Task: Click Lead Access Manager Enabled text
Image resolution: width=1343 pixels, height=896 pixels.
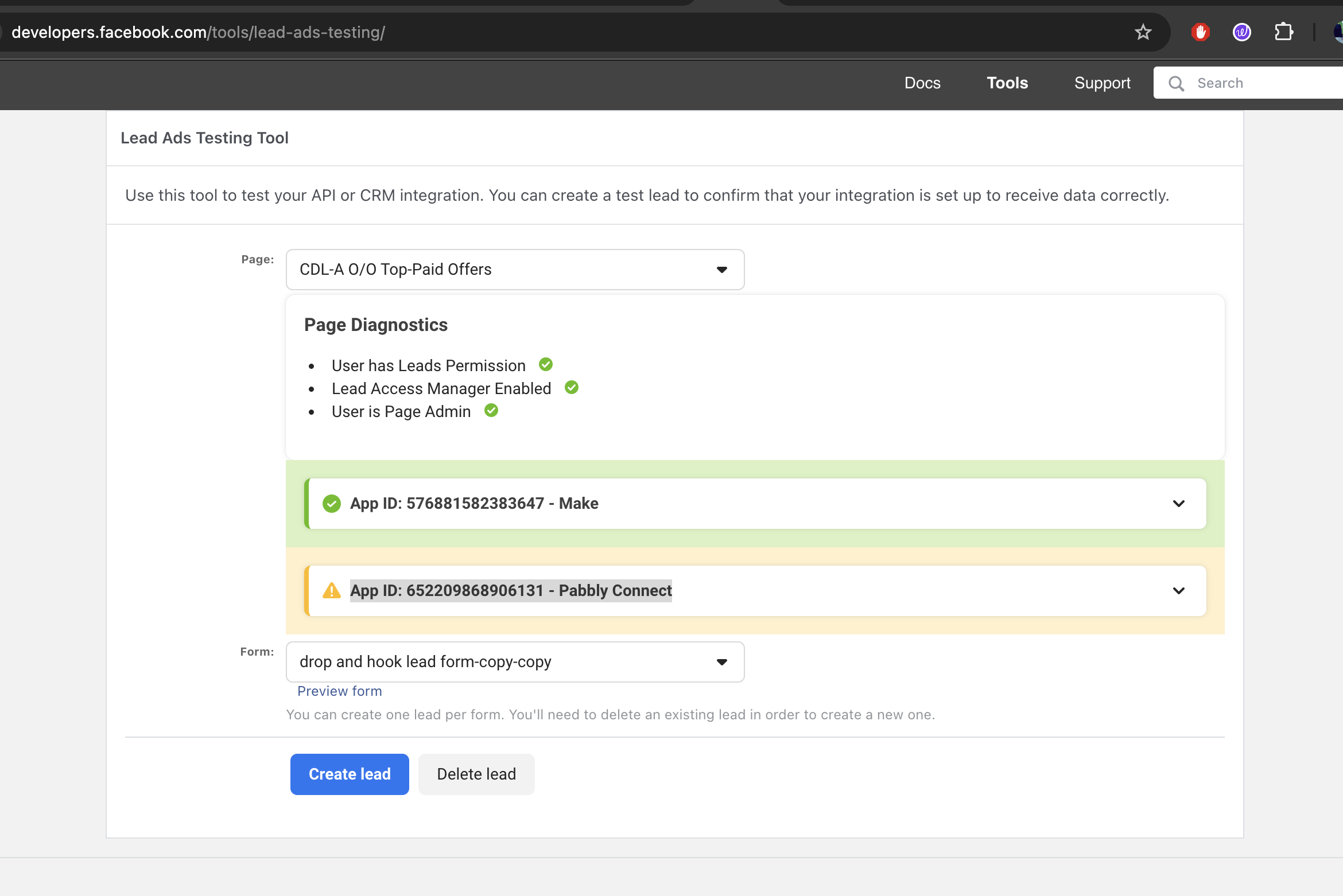Action: (x=441, y=388)
